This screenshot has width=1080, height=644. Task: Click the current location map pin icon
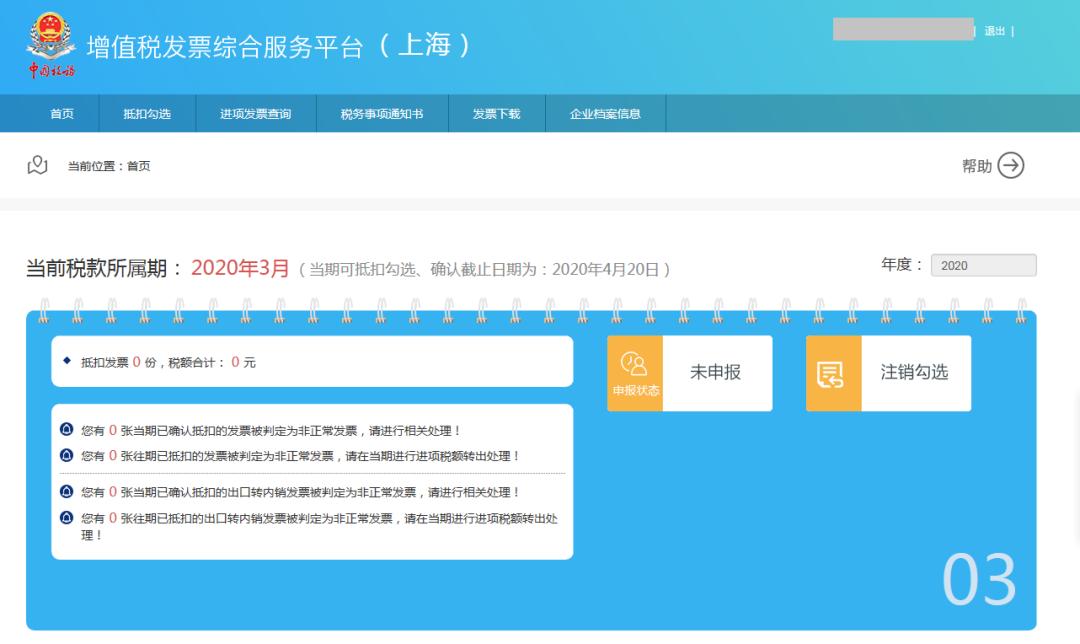click(37, 165)
